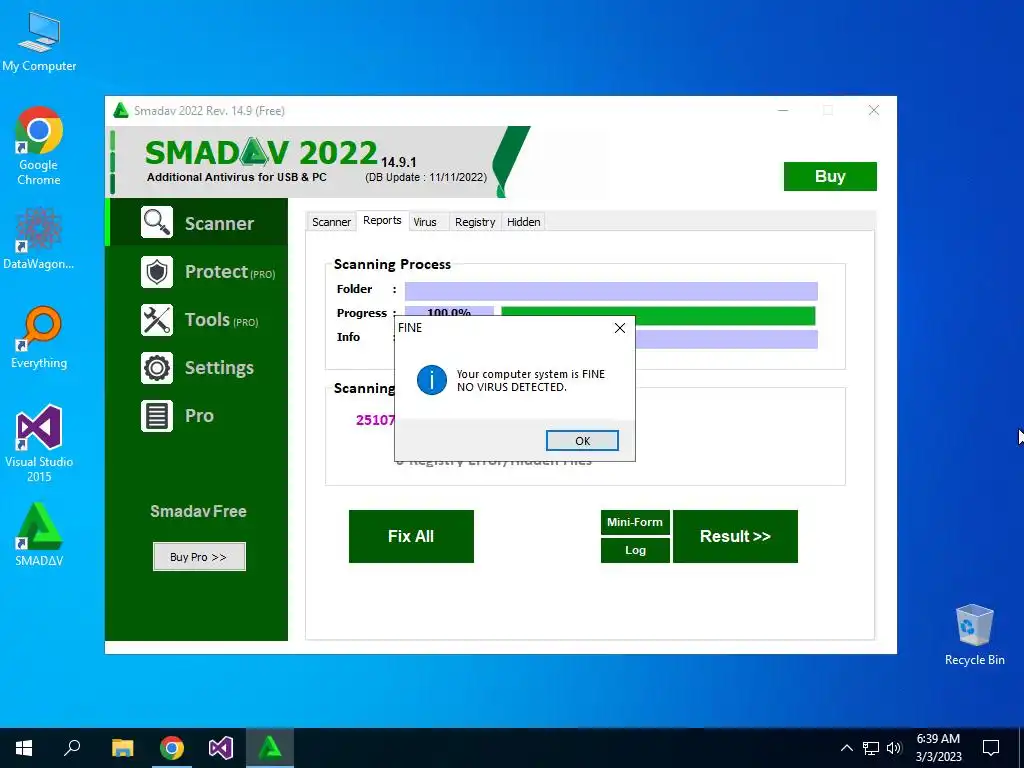Minimize the Smadav window
The height and width of the screenshot is (768, 1024).
[783, 110]
